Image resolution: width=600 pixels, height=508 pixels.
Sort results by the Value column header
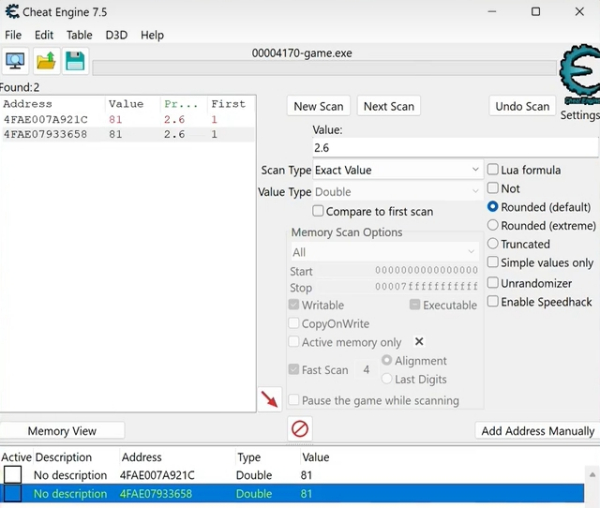click(x=133, y=104)
